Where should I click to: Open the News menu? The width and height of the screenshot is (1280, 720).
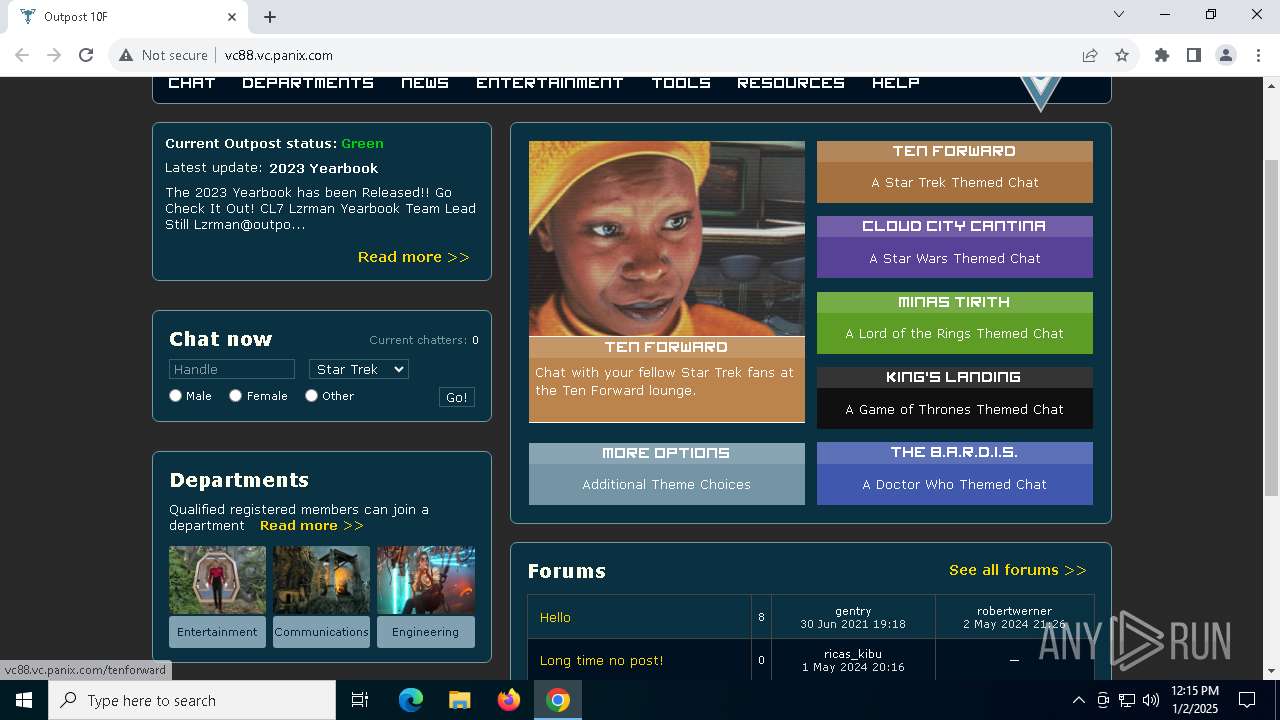coord(425,83)
